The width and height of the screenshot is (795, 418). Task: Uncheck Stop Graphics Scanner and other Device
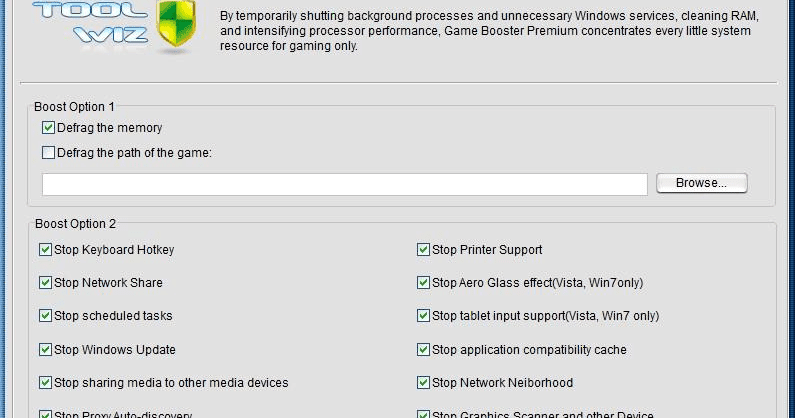coord(423,414)
